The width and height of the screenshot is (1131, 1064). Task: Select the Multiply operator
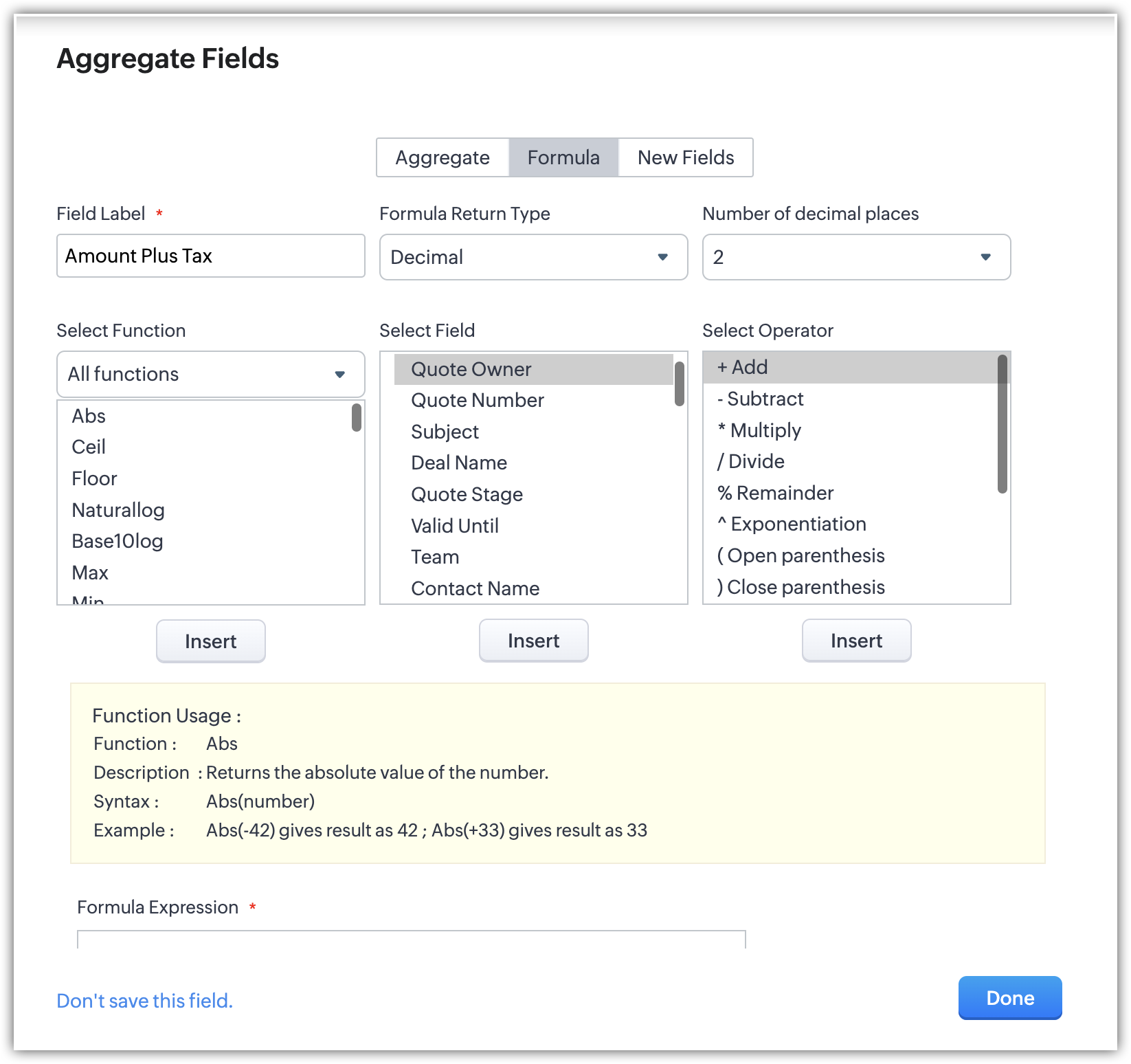coord(759,430)
